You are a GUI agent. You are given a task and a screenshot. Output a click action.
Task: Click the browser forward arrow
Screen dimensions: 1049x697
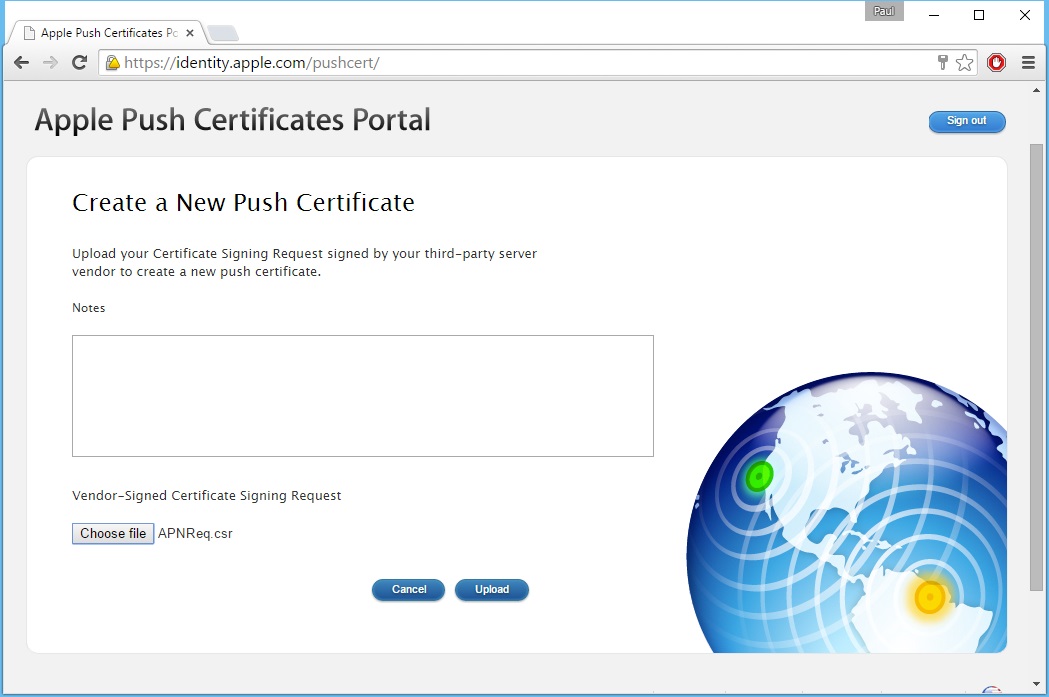[x=50, y=63]
